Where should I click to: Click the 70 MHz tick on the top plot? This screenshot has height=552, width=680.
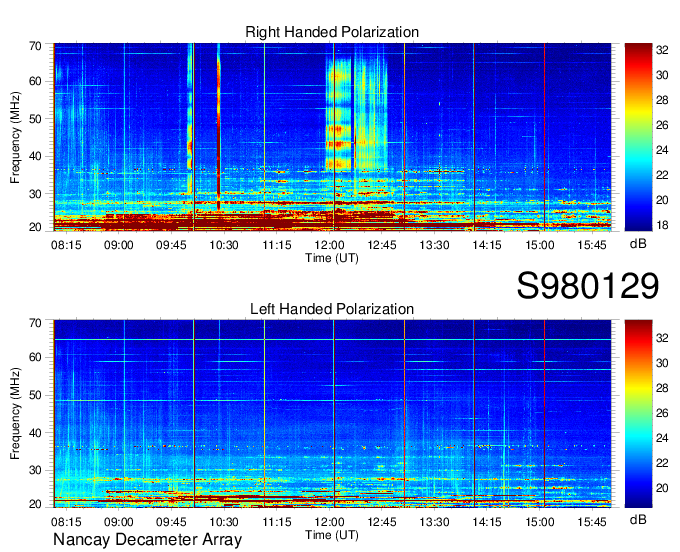tap(35, 46)
